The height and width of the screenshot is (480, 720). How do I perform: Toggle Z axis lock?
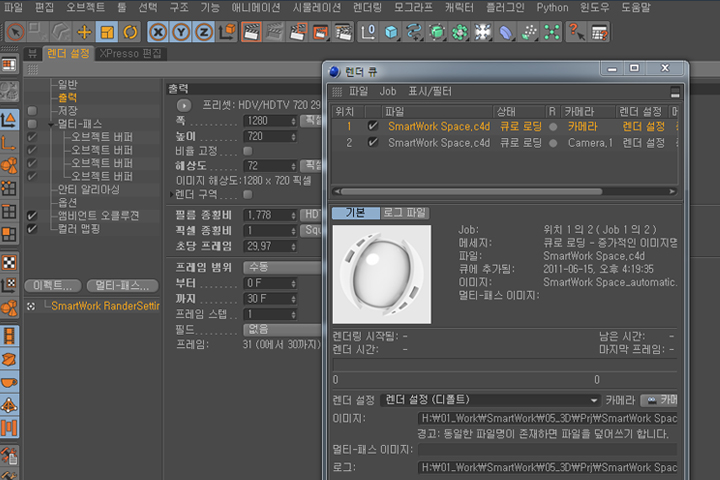204,32
